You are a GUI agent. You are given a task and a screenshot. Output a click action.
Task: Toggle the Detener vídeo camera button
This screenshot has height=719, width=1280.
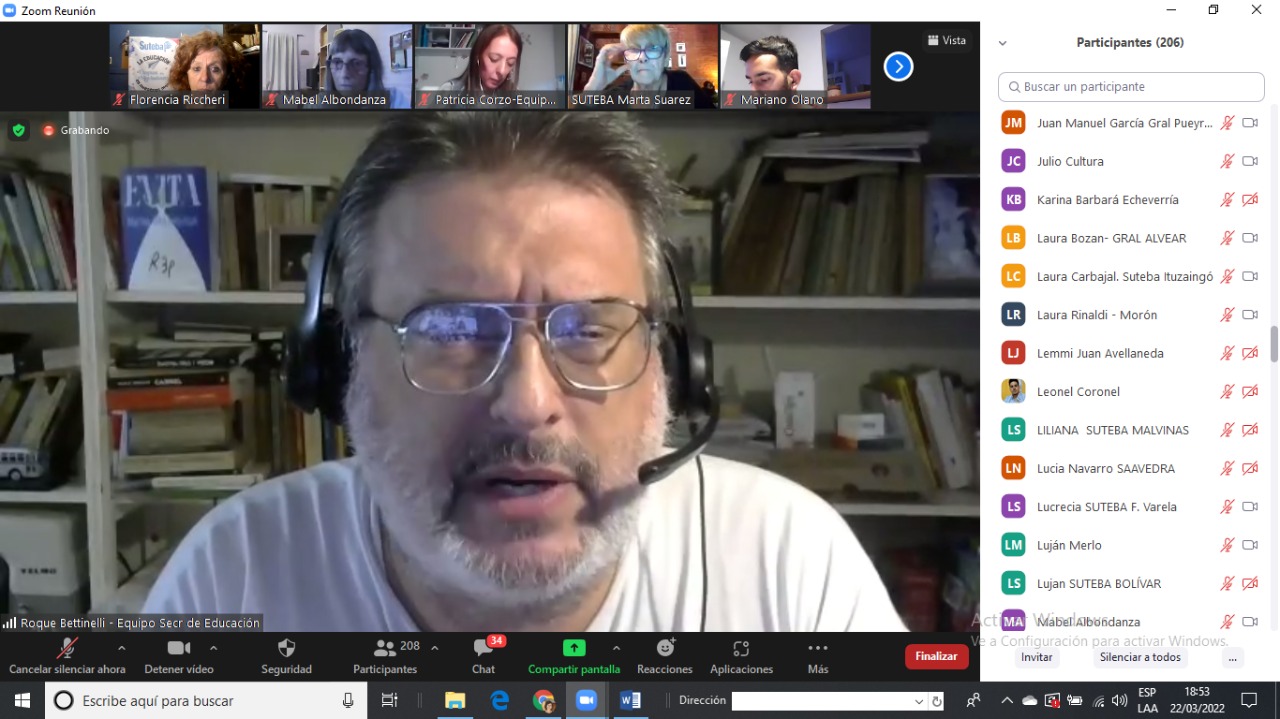179,648
